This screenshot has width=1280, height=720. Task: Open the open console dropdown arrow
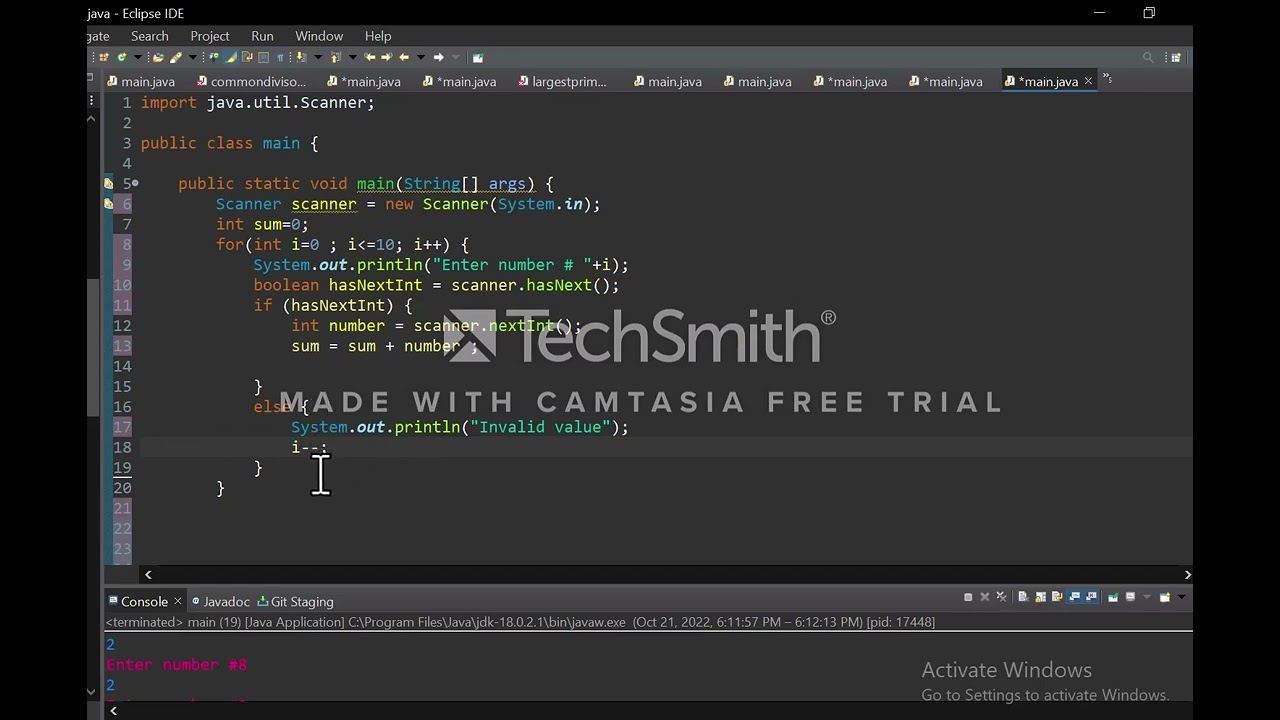tap(1182, 597)
